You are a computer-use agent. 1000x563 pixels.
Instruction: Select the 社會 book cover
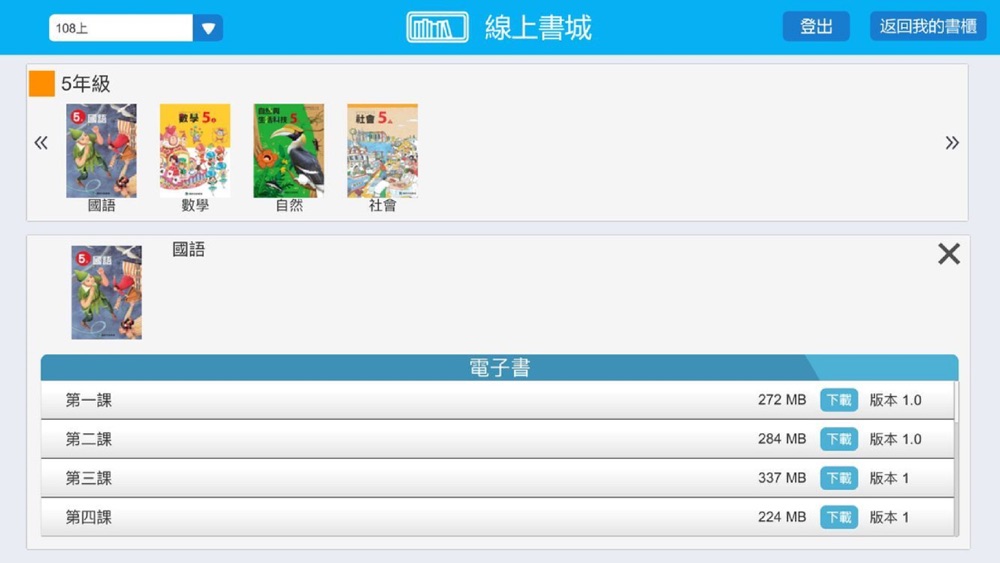point(383,150)
